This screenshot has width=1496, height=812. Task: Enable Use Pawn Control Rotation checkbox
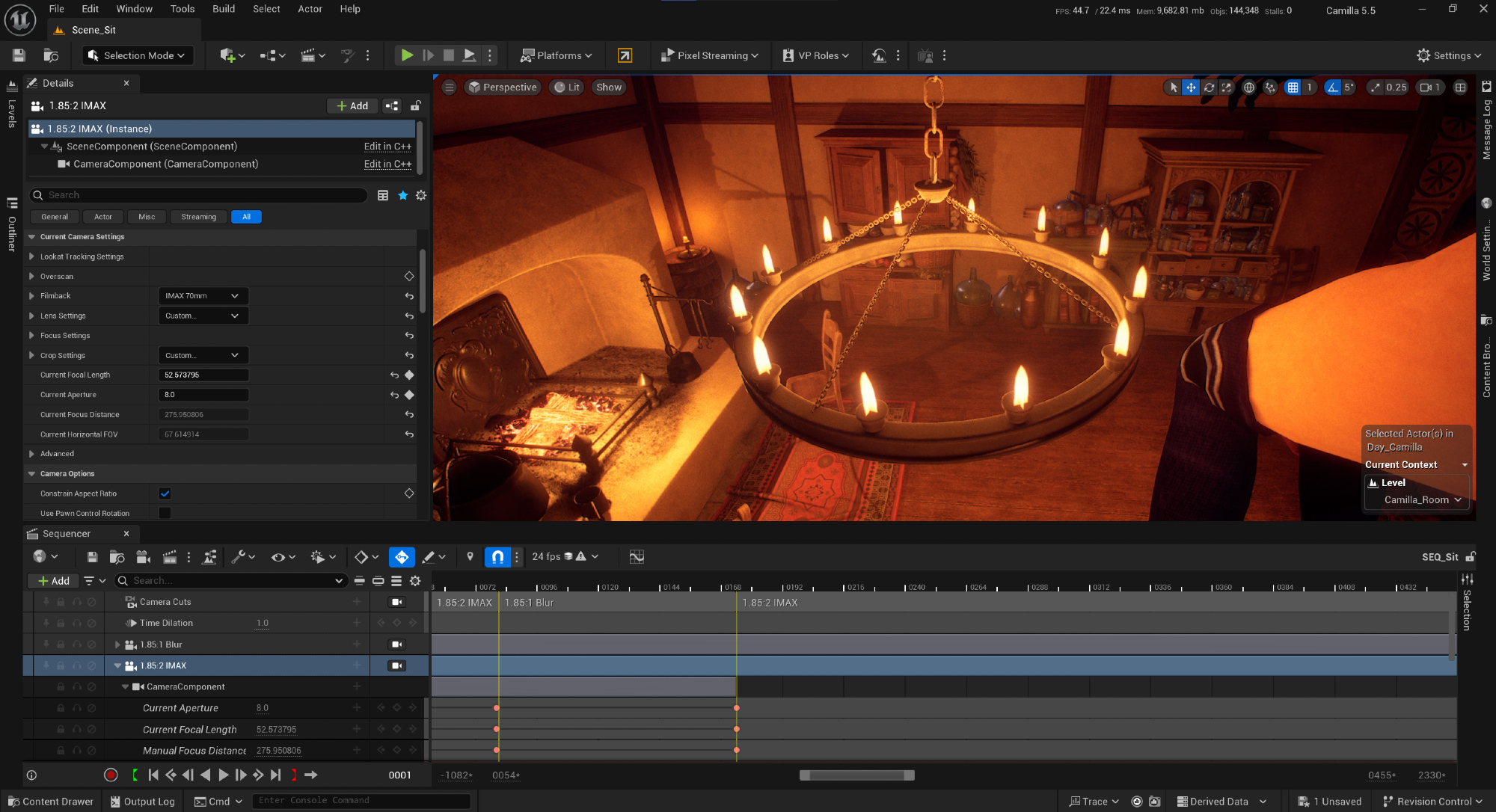[x=165, y=513]
